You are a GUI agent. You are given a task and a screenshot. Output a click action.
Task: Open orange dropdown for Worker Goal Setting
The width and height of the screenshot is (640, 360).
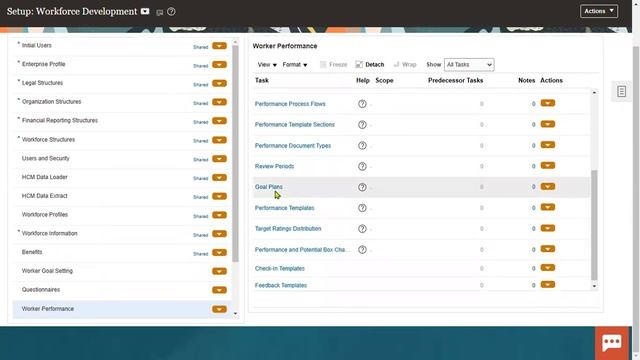point(219,271)
